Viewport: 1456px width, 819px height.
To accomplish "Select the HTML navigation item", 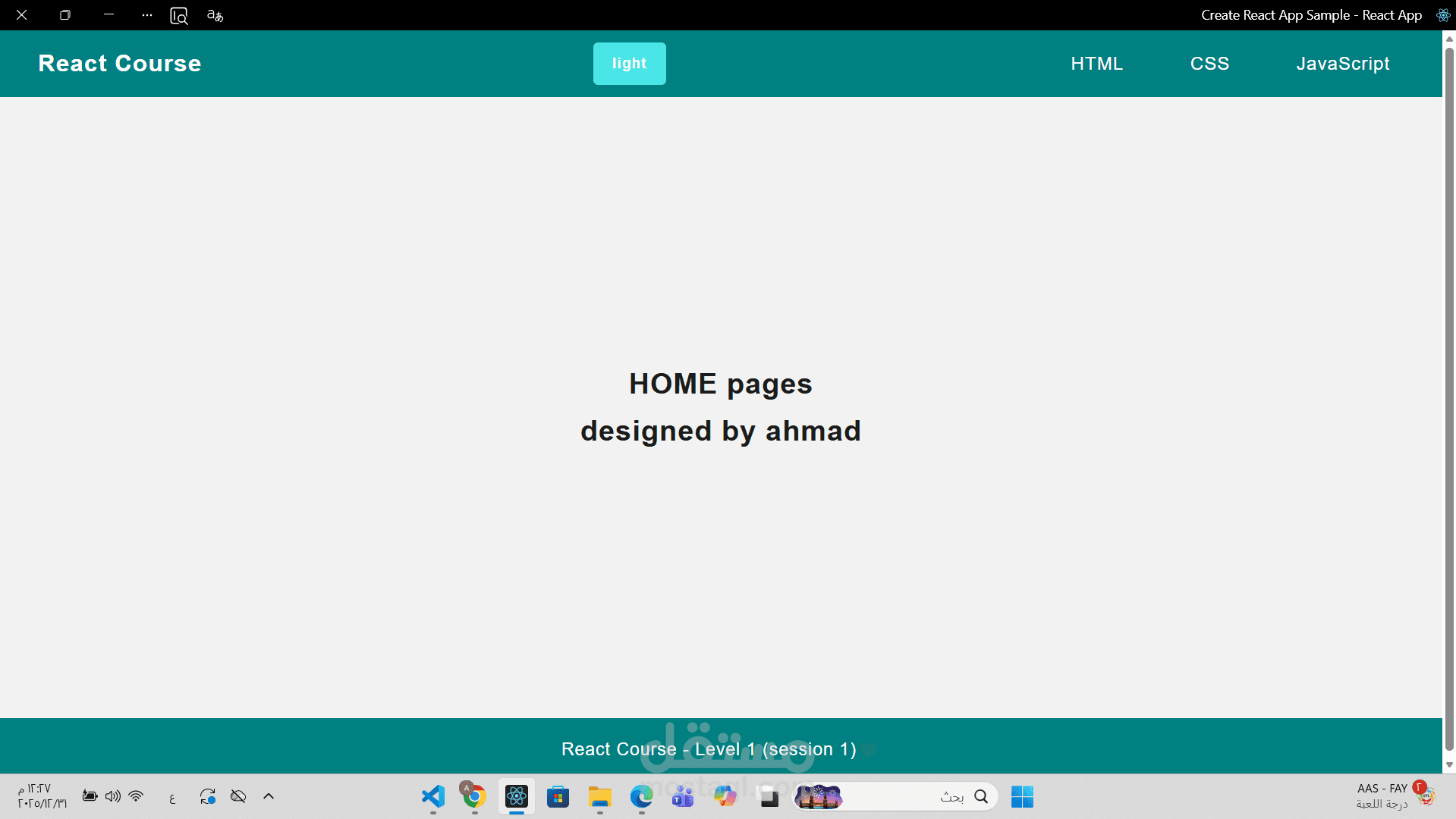I will (x=1096, y=64).
